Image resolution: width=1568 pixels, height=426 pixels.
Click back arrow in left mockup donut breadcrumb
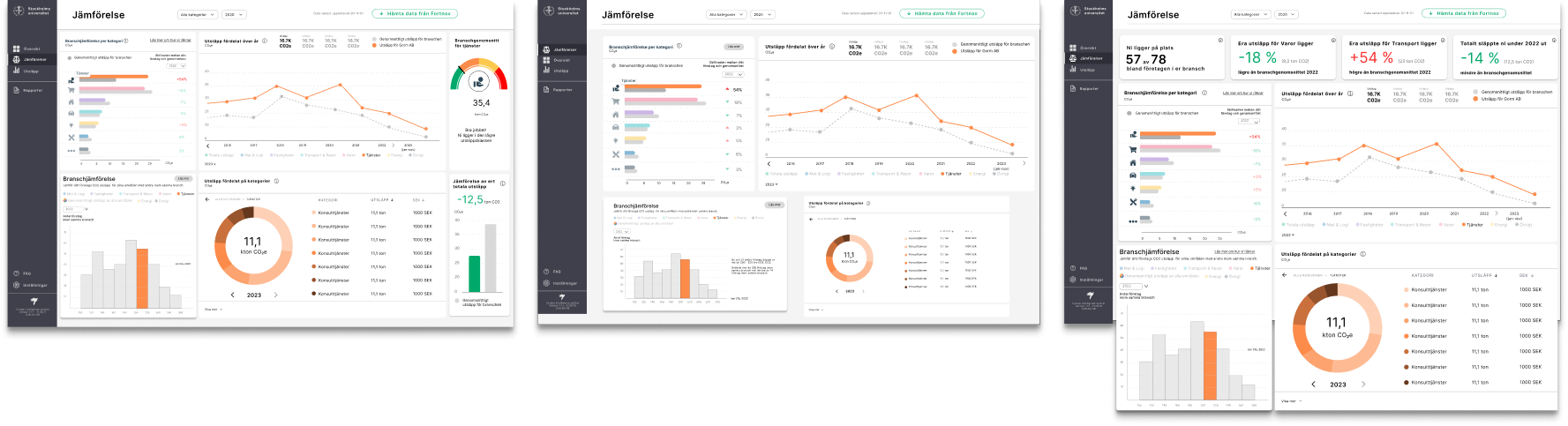(208, 199)
